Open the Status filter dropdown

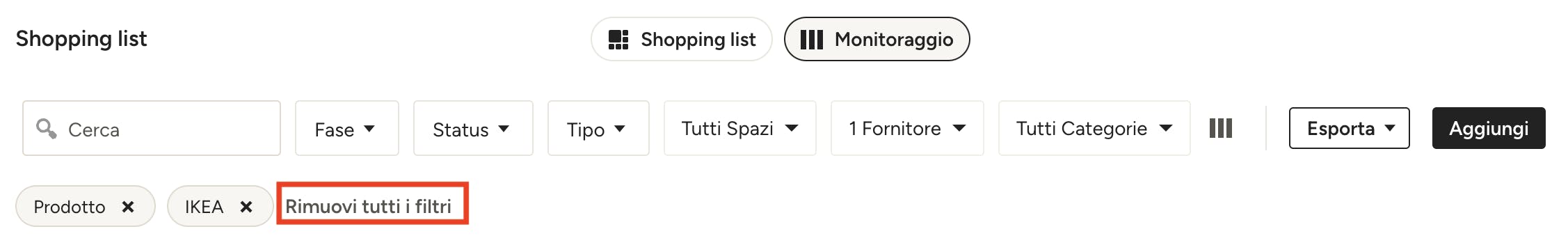coord(473,128)
